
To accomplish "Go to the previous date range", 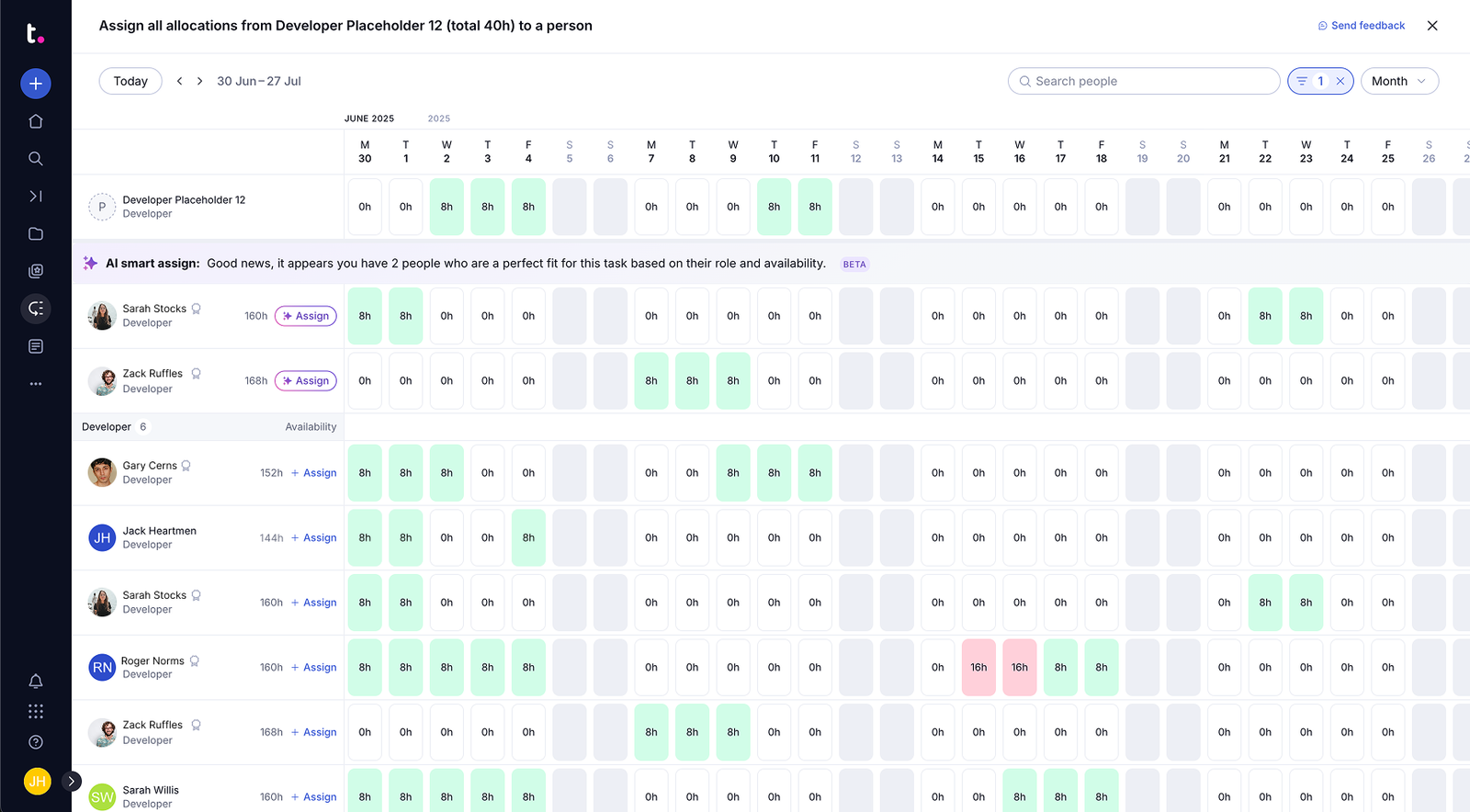I will tap(179, 81).
